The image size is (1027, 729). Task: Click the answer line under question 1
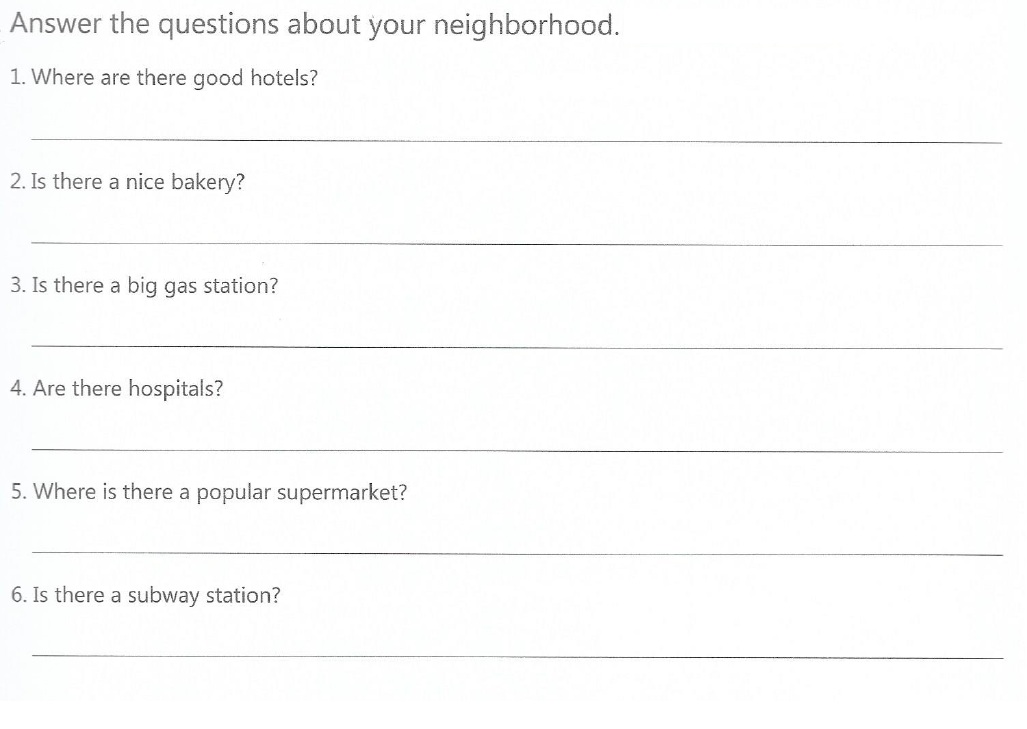pyautogui.click(x=517, y=140)
